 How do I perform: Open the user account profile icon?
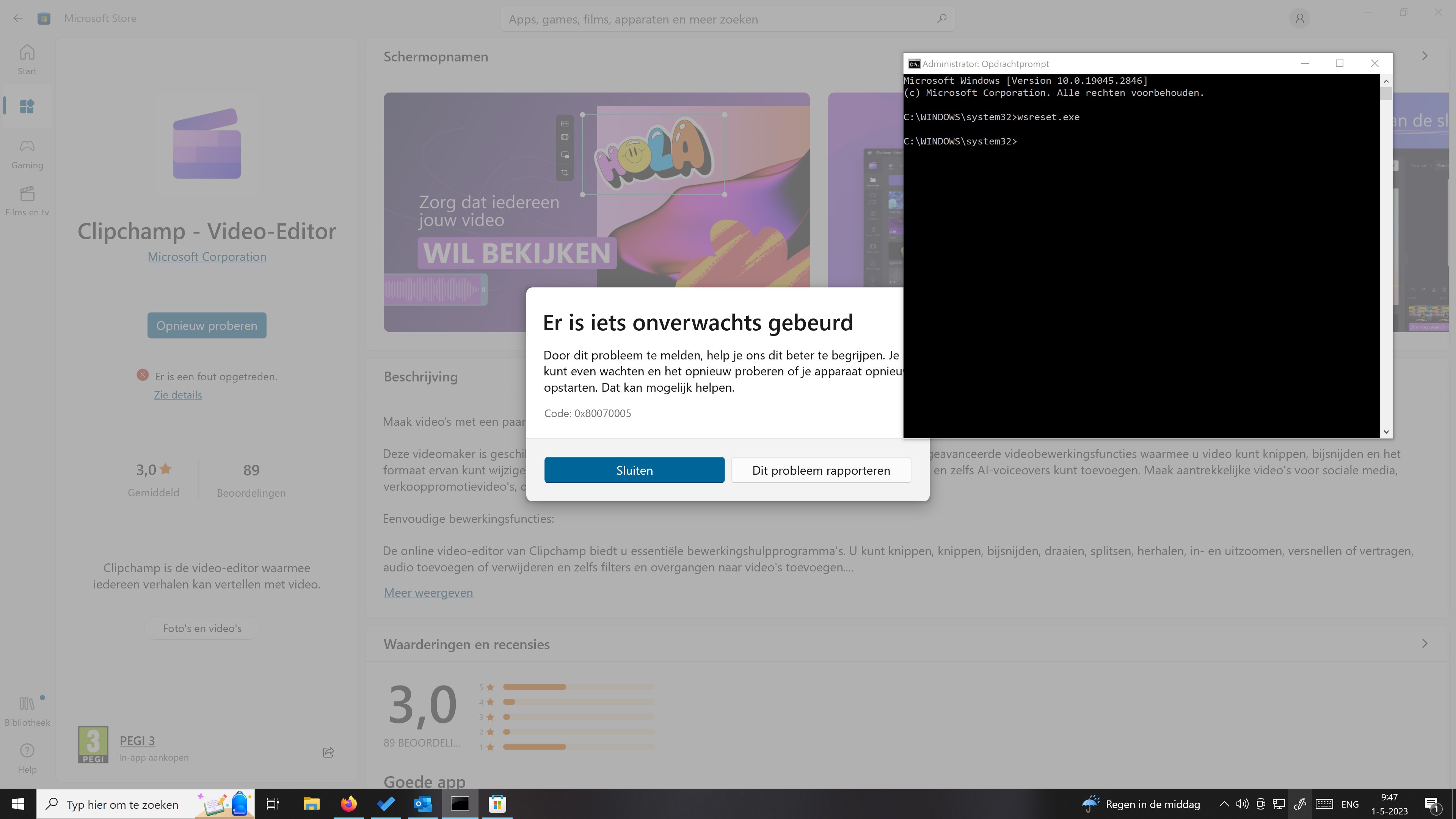1299,19
